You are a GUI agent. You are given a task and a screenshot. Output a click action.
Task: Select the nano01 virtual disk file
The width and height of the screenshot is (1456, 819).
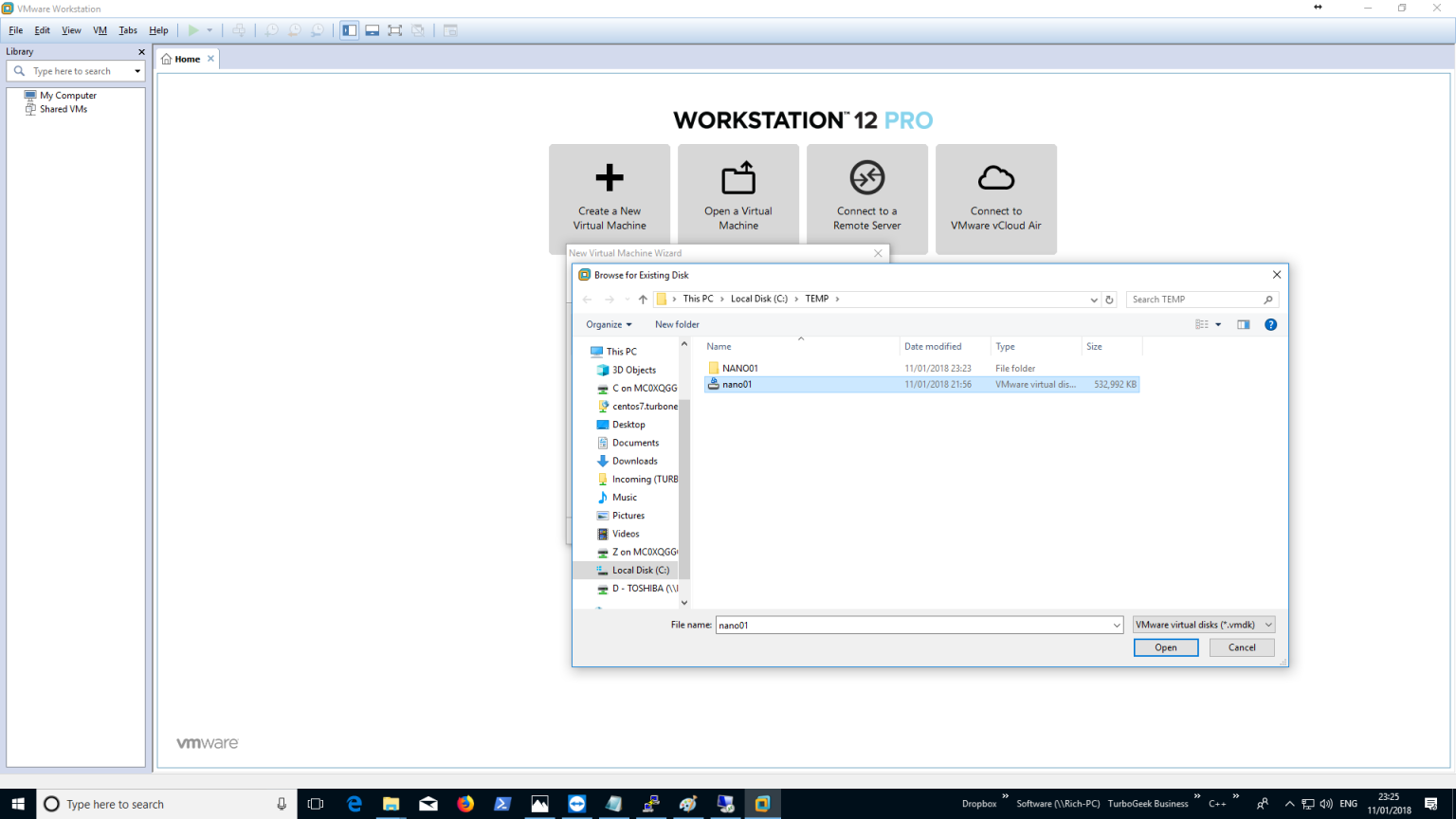[x=737, y=385]
